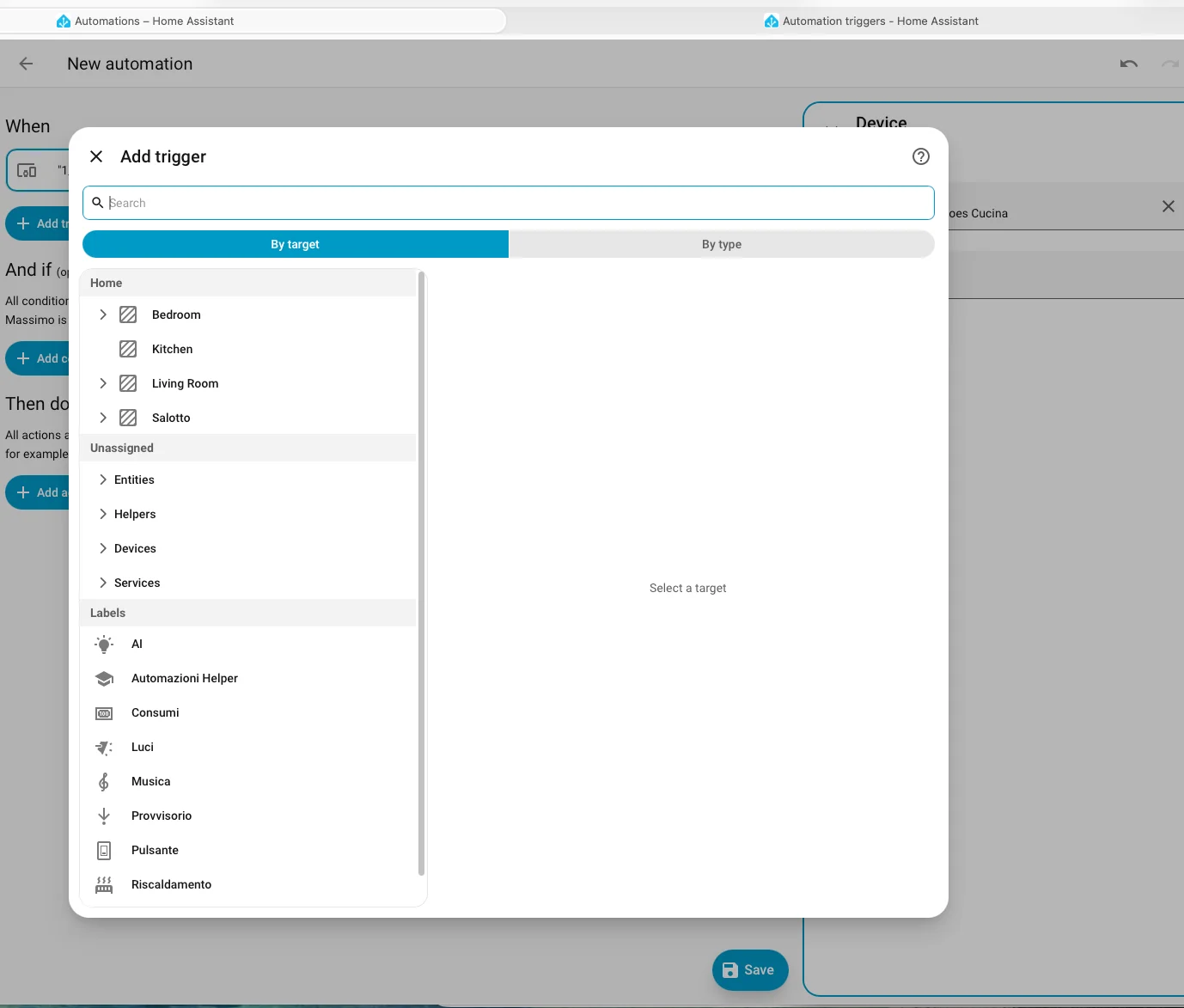Click Add trigger button behind dialog
This screenshot has height=1008, width=1184.
pos(39,223)
